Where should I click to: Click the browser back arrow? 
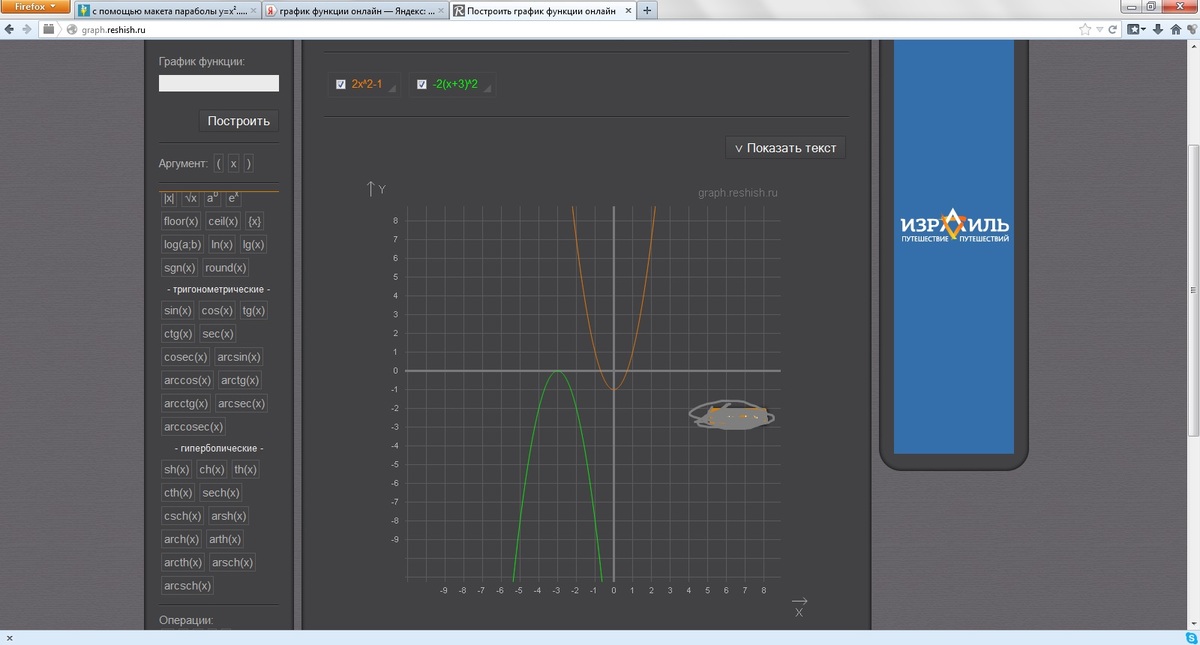tap(9, 30)
